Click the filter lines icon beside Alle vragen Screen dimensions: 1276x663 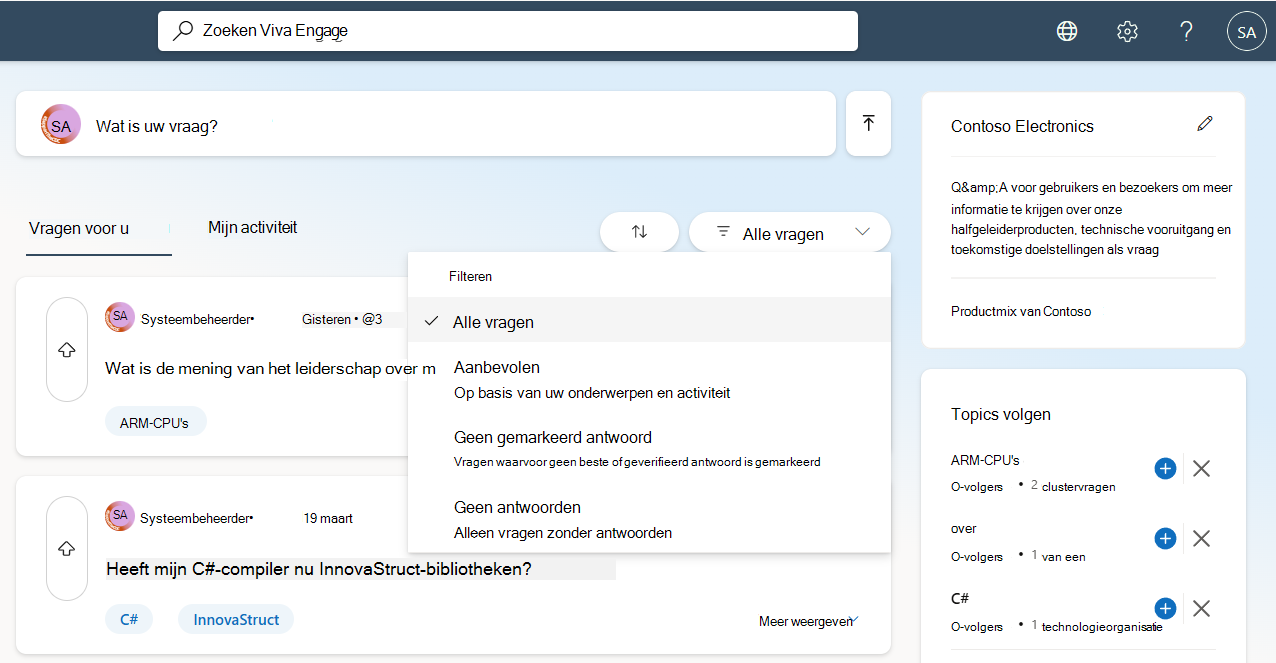point(723,232)
